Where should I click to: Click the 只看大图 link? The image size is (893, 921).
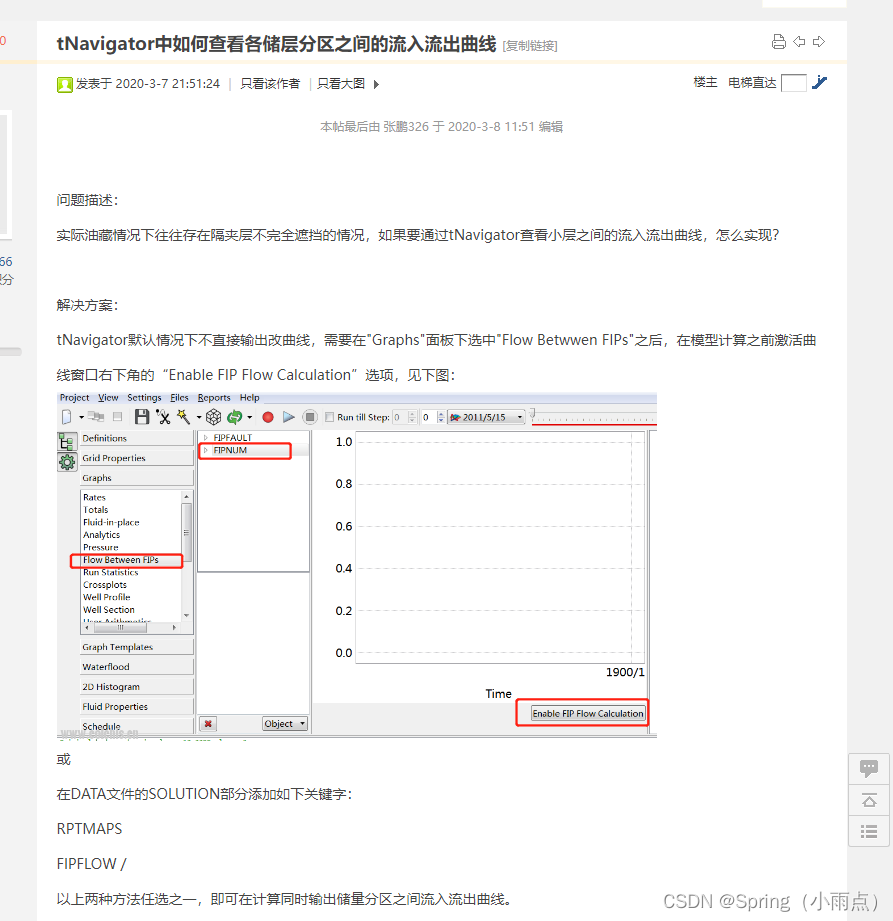[x=341, y=84]
